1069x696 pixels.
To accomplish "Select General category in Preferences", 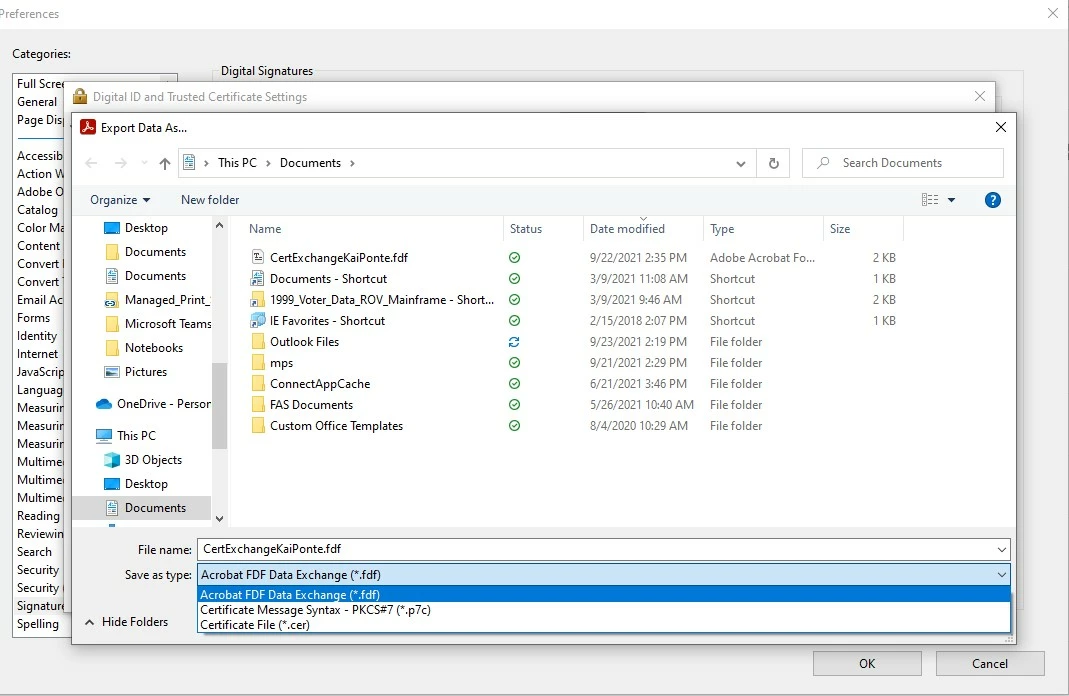I will pyautogui.click(x=37, y=102).
